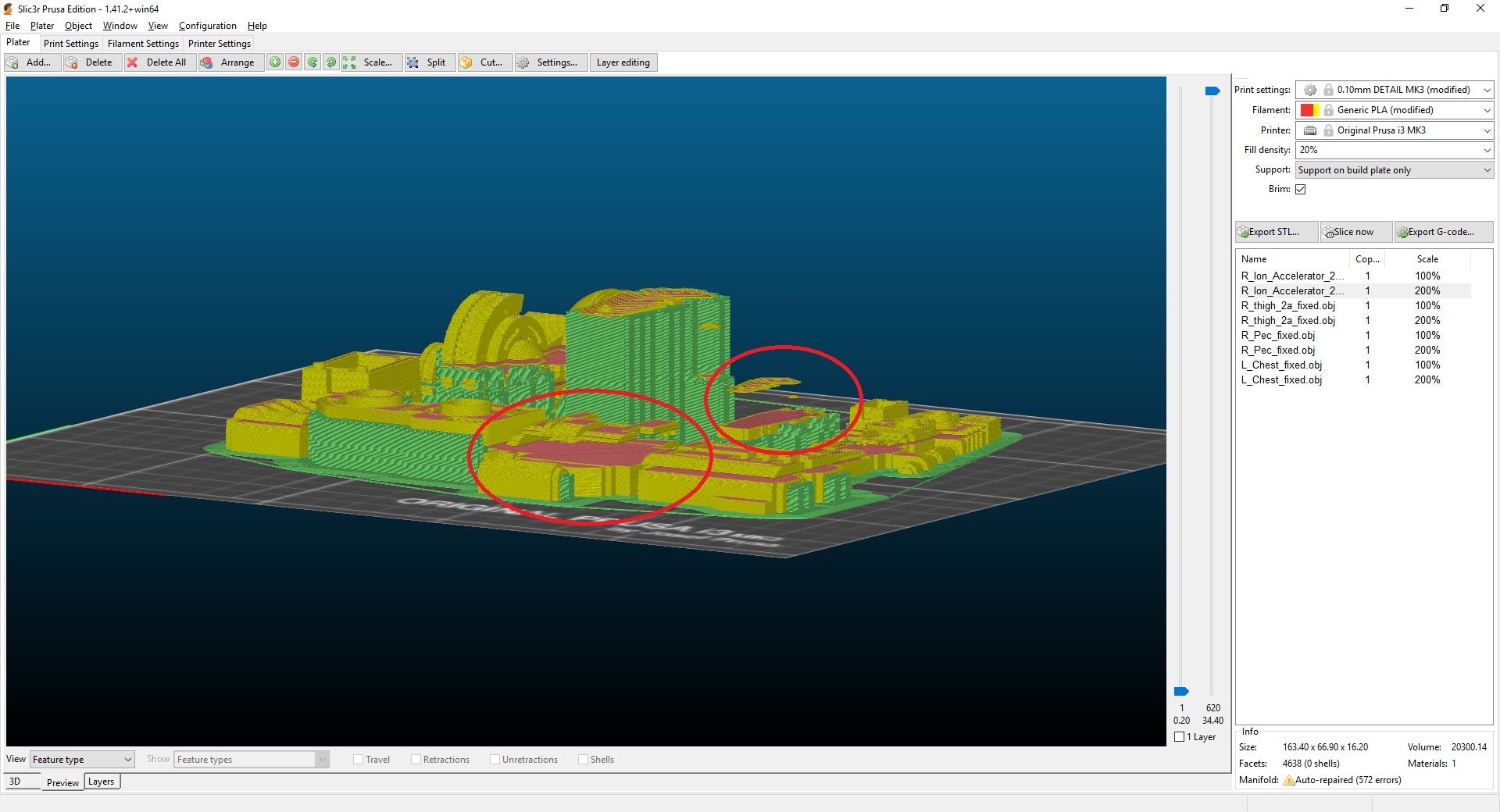Click the gear icon beside Print settings preset
1500x812 pixels.
point(1310,90)
